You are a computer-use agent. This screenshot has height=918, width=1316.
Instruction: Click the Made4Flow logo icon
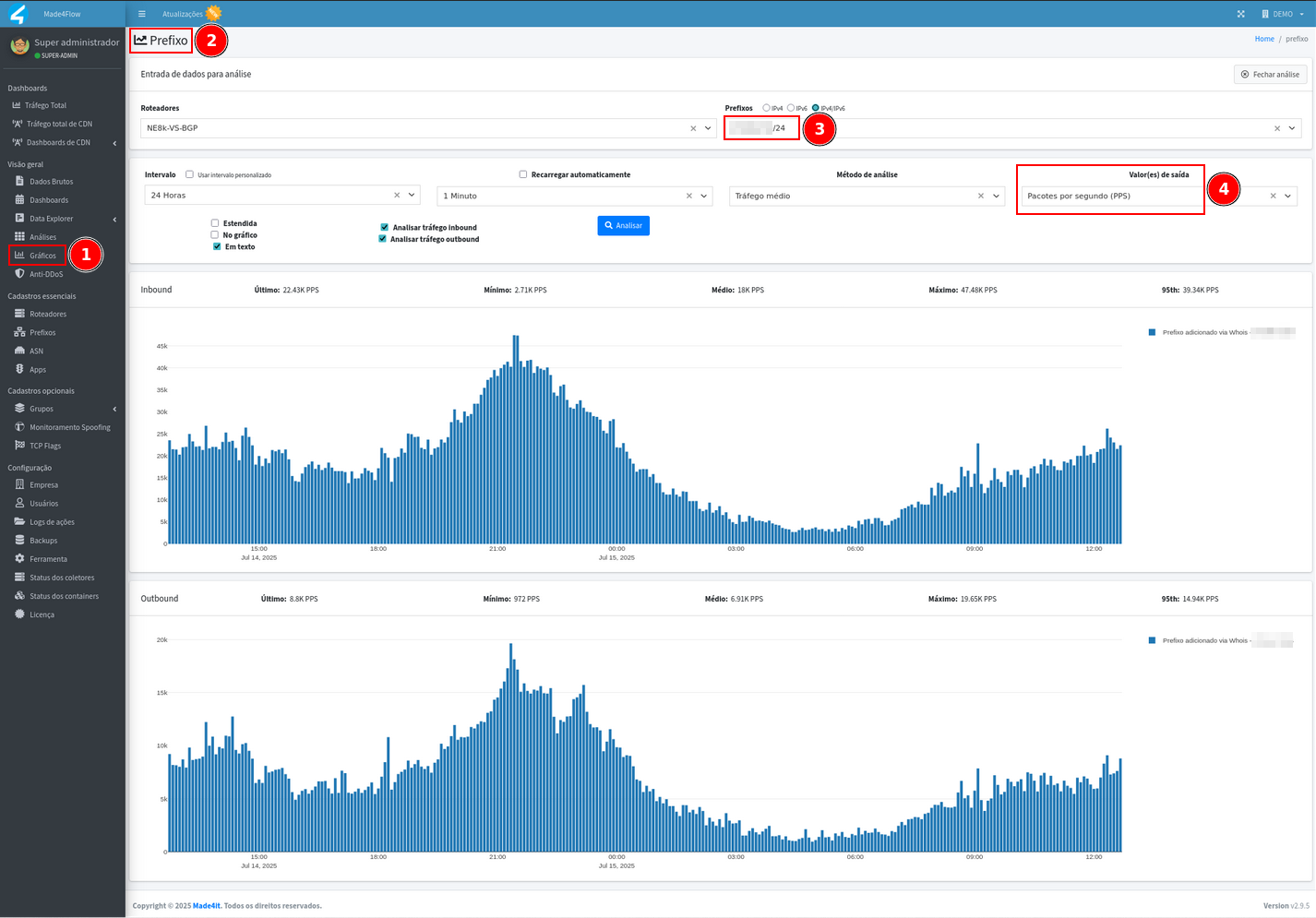[18, 14]
